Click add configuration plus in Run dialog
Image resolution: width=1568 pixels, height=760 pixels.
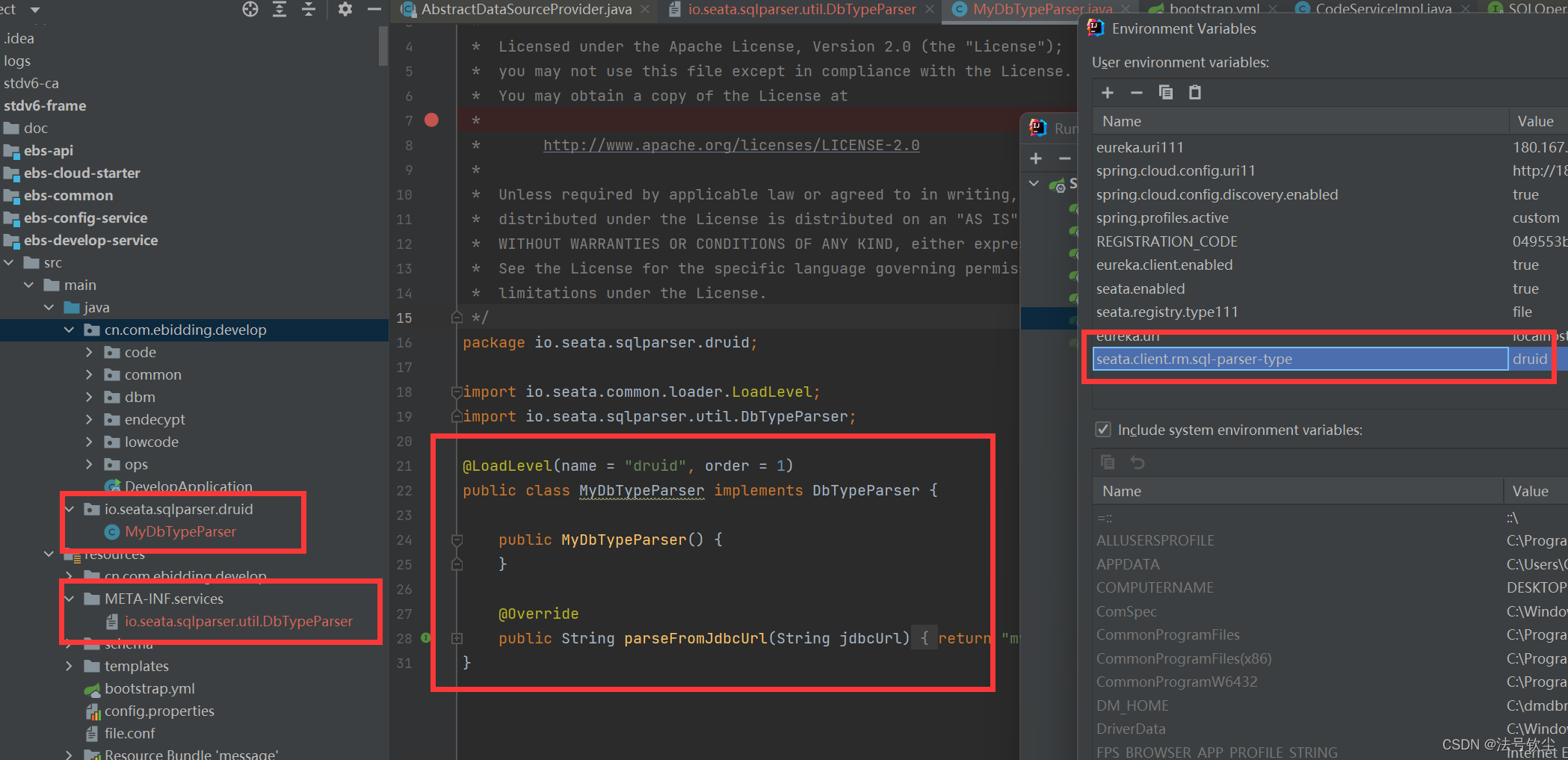pyautogui.click(x=1036, y=158)
